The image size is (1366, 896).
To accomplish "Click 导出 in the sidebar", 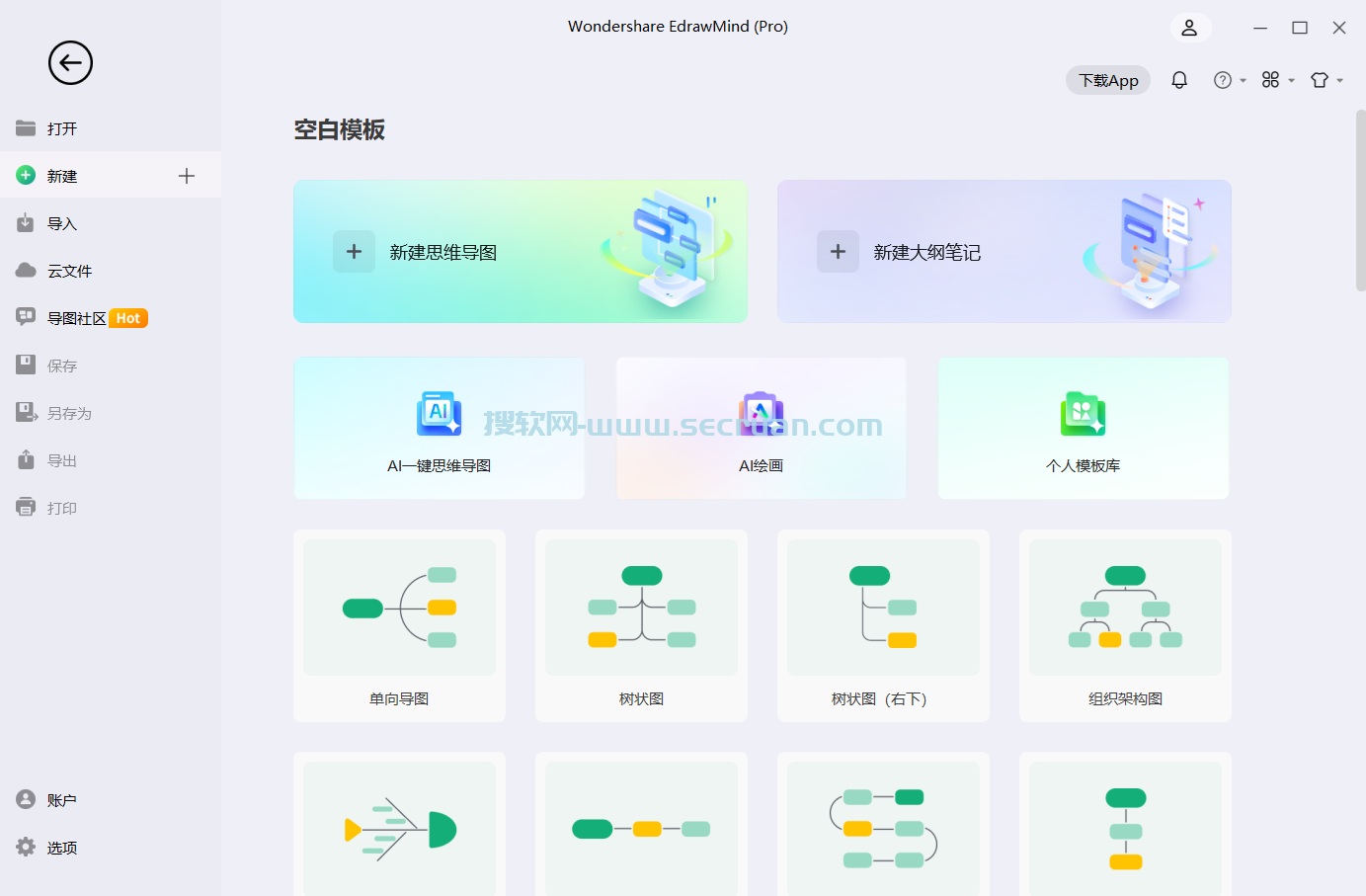I will tap(111, 460).
